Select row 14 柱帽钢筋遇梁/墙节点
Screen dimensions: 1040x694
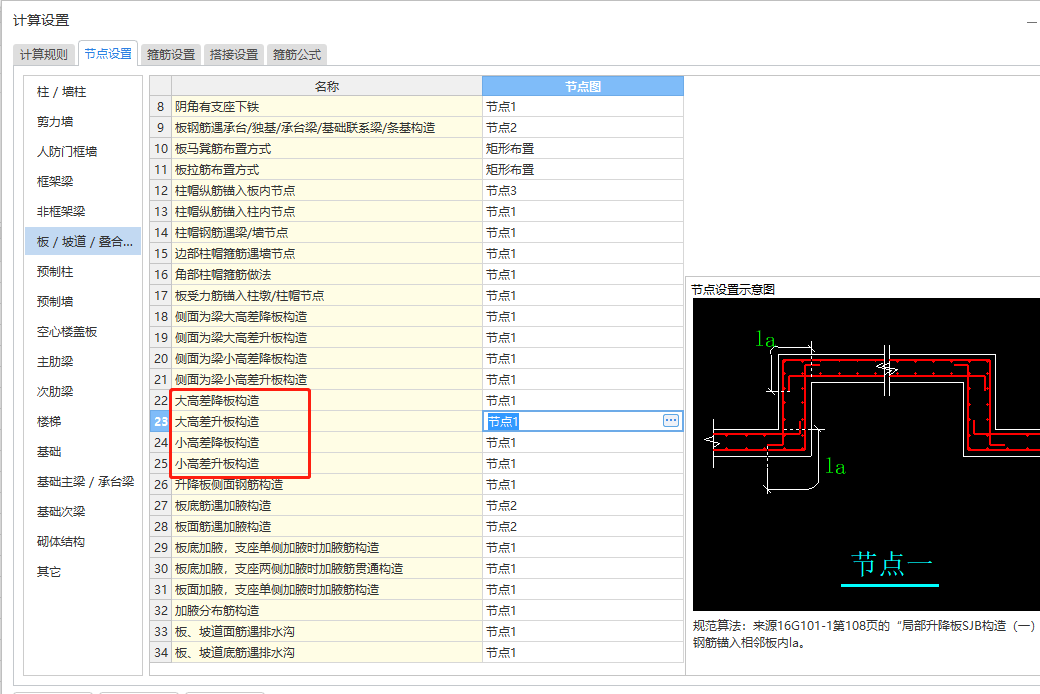[x=326, y=233]
